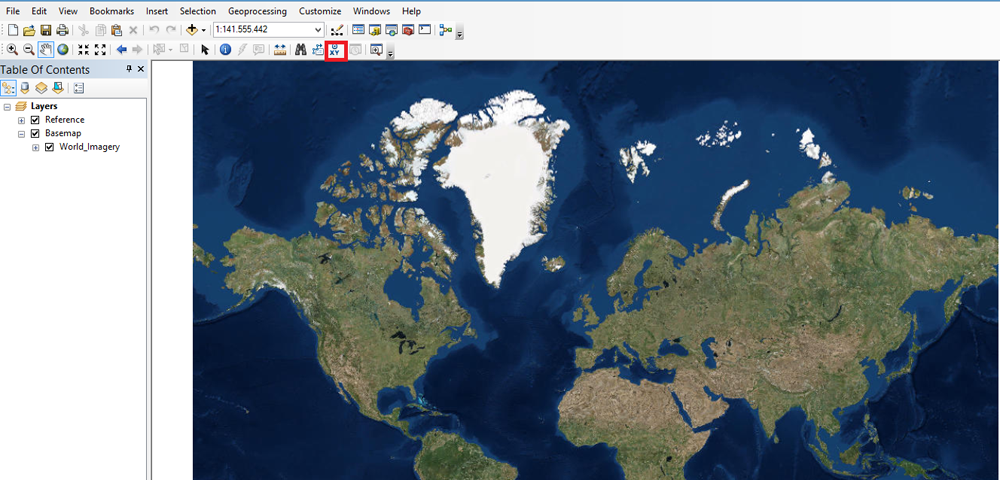Image resolution: width=1000 pixels, height=480 pixels.
Task: Click the Measure ruler tool
Action: pyautogui.click(x=279, y=49)
